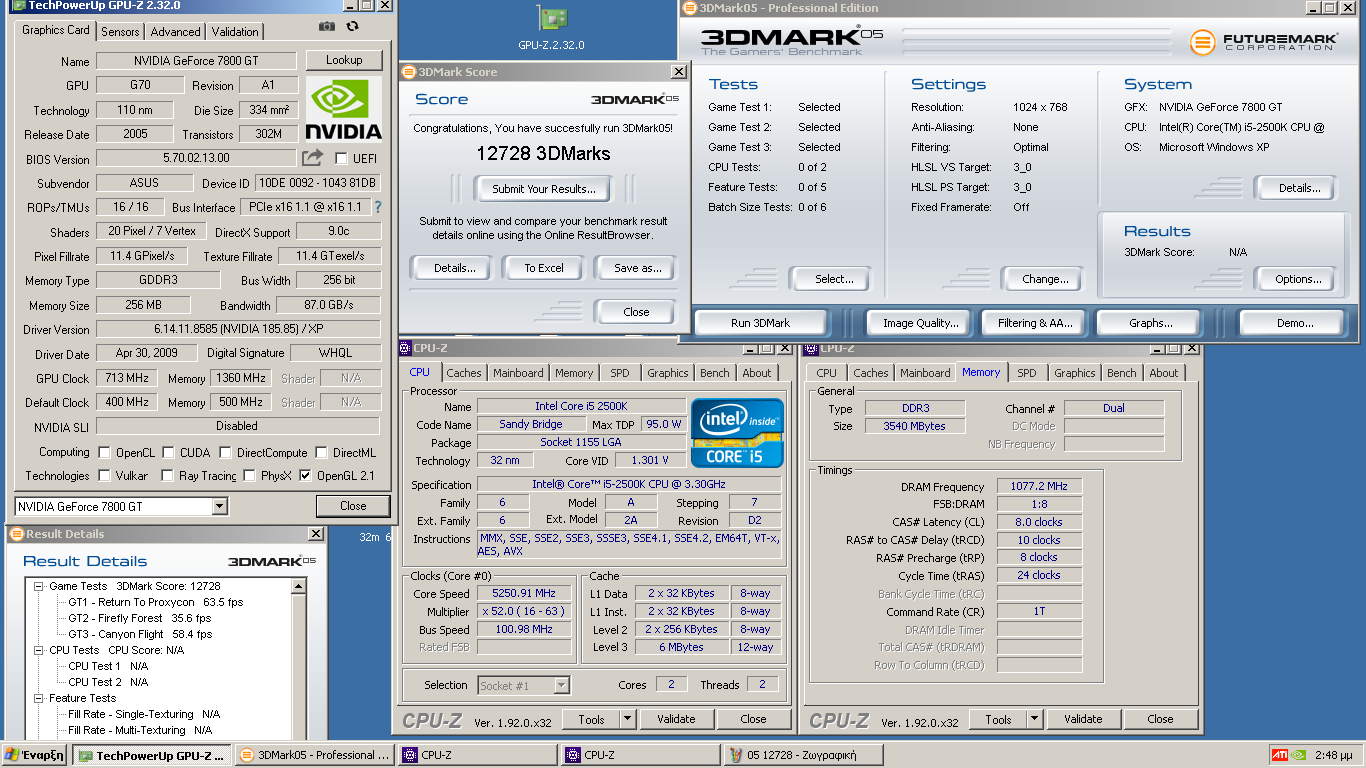Click the Settings Change button
Viewport: 1366px width, 768px height.
pyautogui.click(x=1045, y=279)
